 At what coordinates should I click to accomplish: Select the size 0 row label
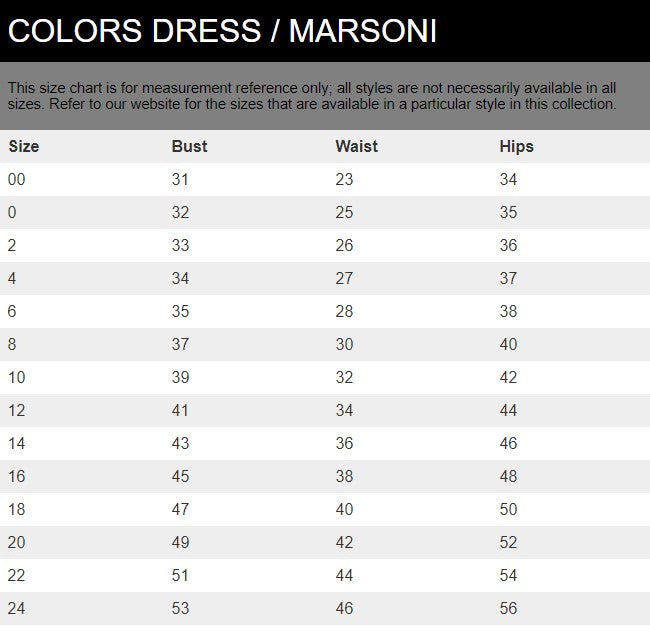point(12,213)
